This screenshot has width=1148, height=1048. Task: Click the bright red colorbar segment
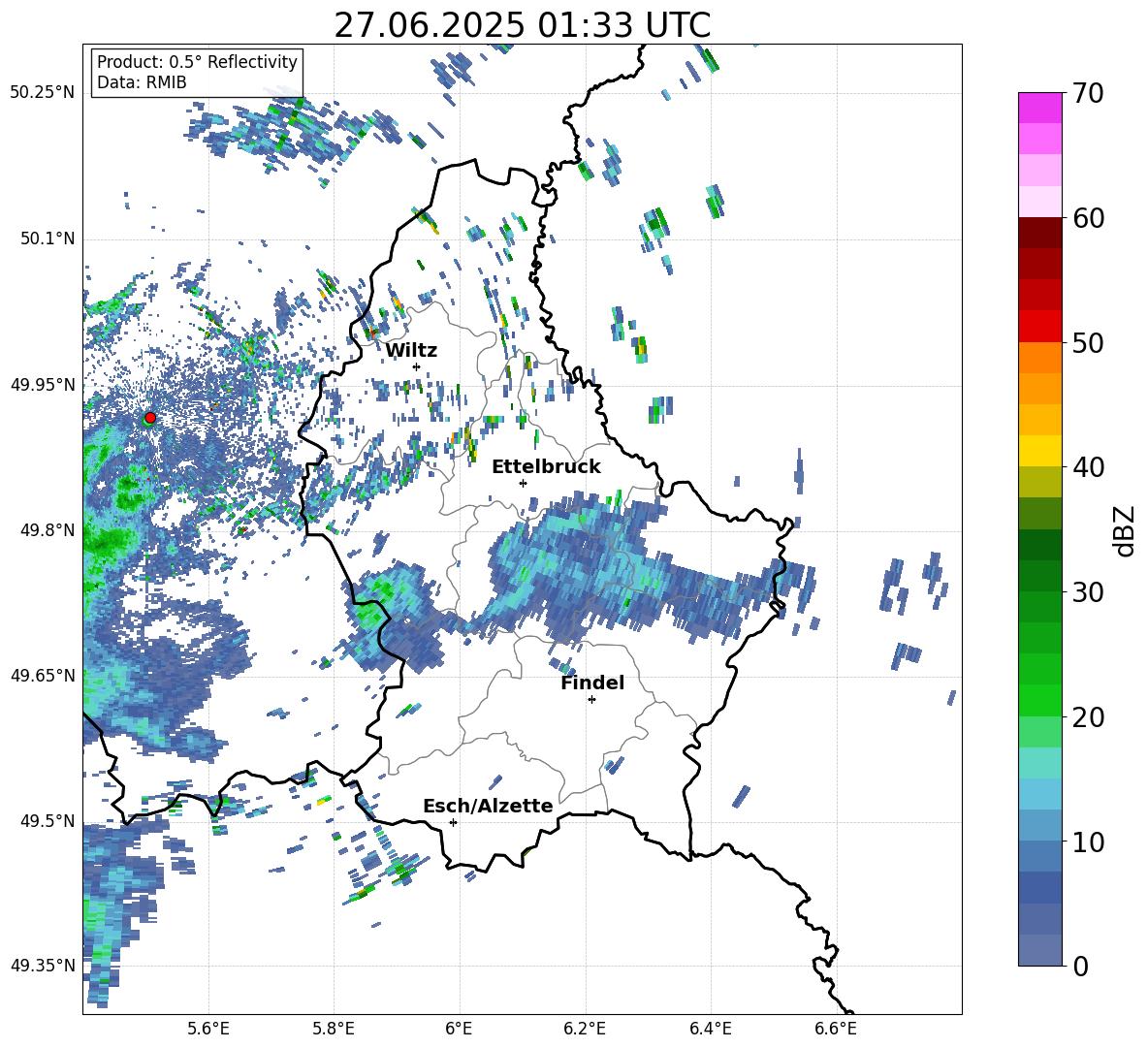[1039, 327]
